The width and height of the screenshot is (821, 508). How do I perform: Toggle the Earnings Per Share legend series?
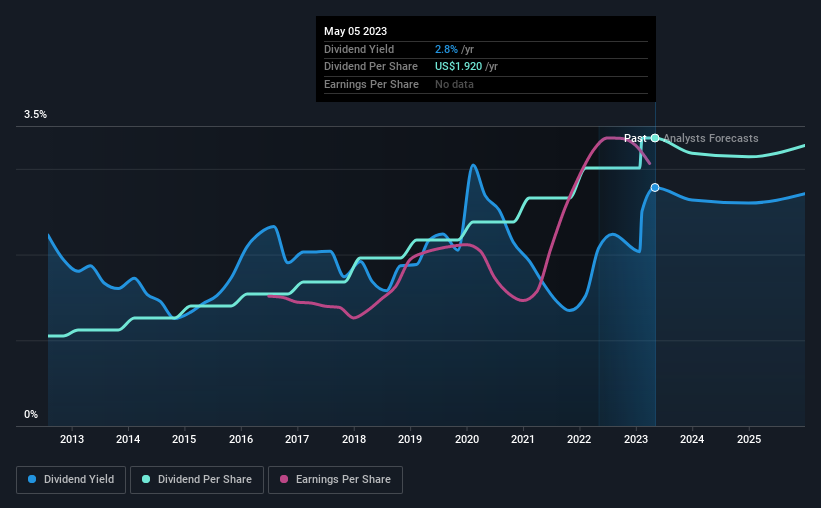335,480
